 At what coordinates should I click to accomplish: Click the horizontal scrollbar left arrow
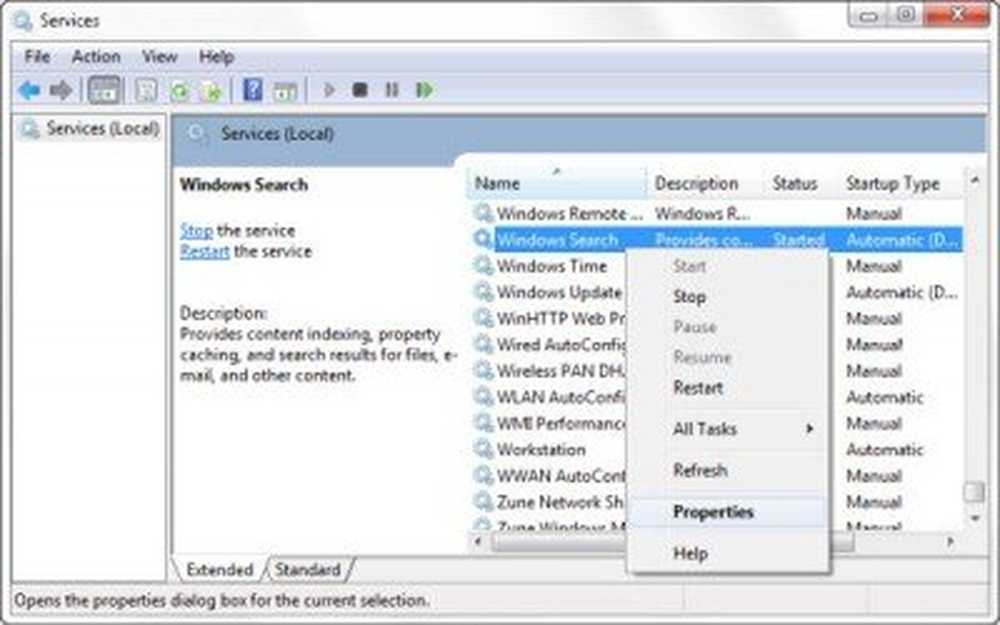[478, 542]
